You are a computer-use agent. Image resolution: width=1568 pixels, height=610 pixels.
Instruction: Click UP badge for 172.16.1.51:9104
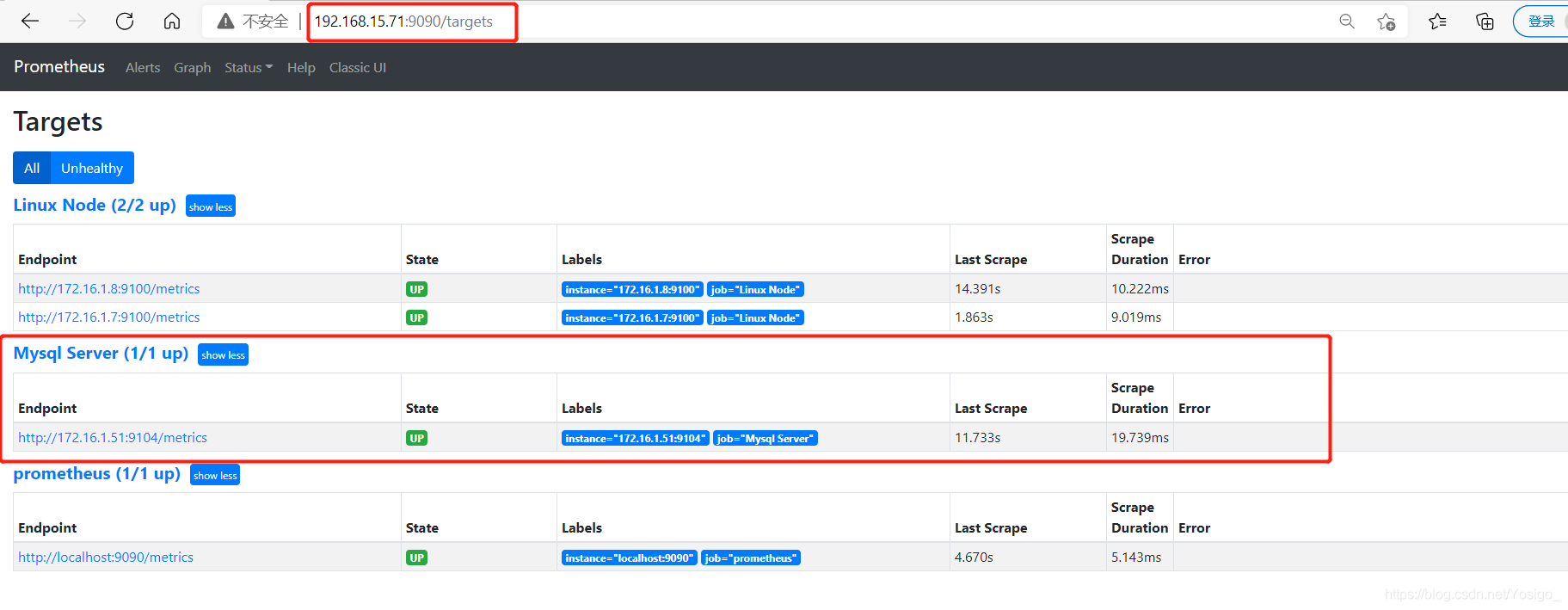(417, 439)
